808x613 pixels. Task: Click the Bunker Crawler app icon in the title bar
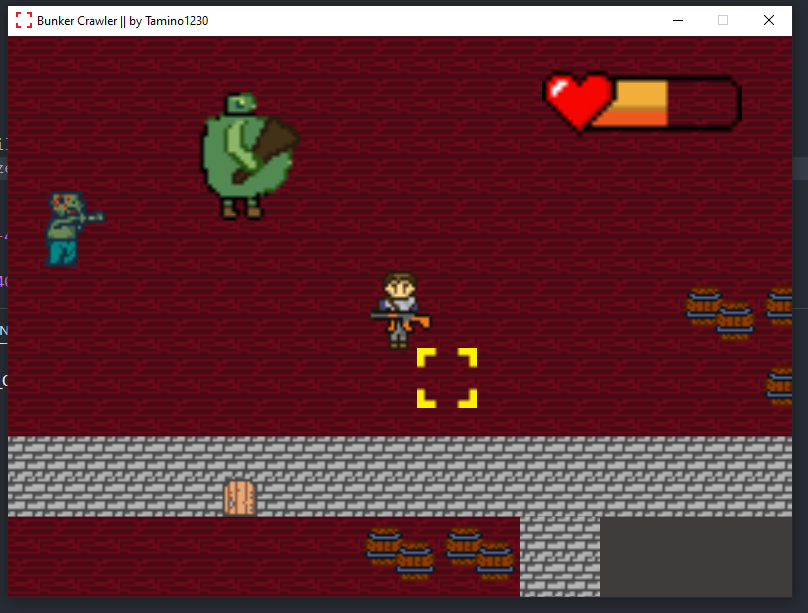23,20
